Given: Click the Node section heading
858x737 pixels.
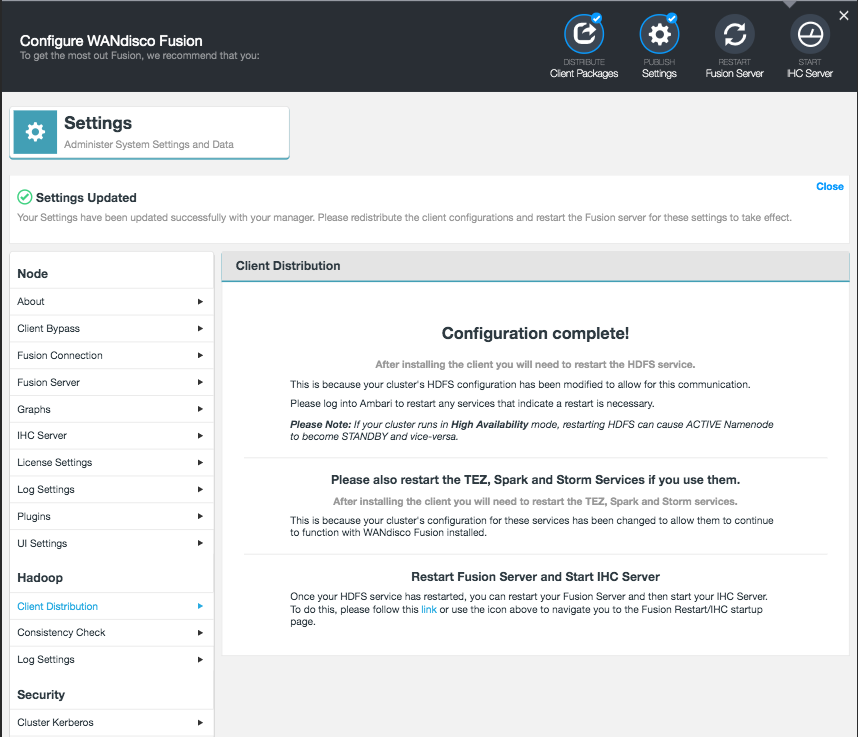Looking at the screenshot, I should point(32,274).
